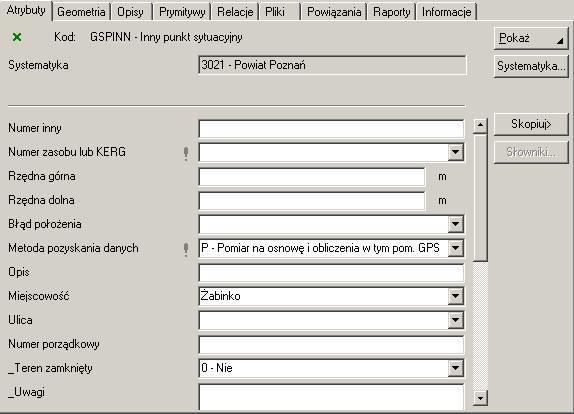The image size is (574, 414).
Task: Focus the Rzędna dolna field
Action: pos(312,201)
